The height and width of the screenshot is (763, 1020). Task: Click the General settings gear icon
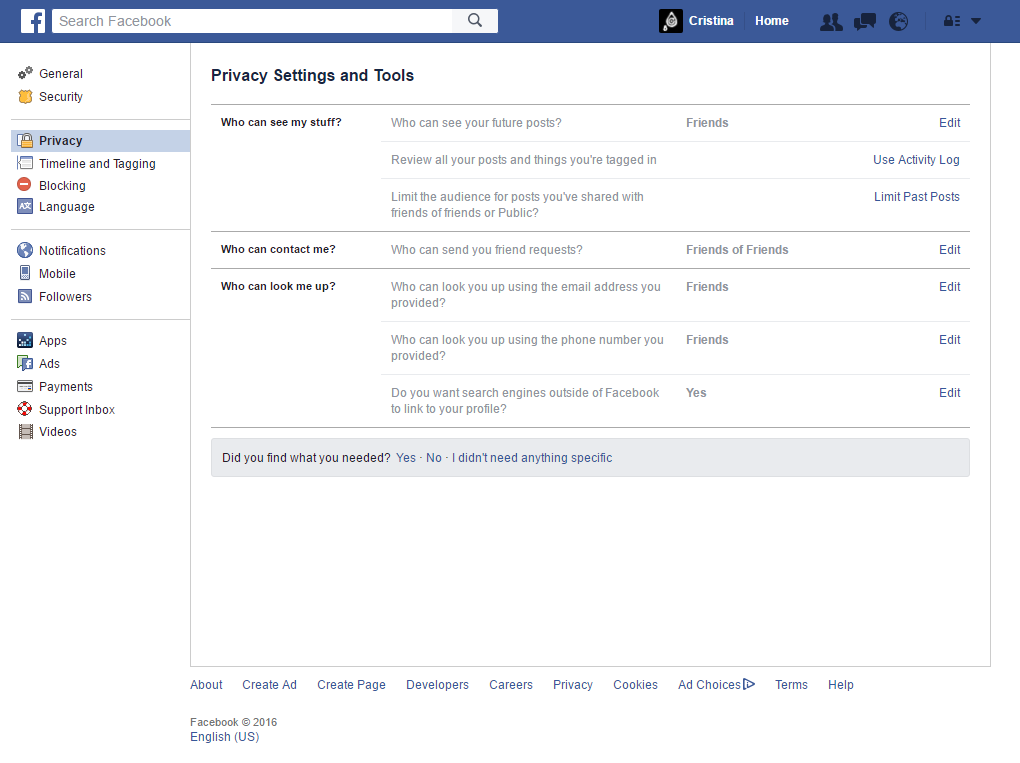click(x=25, y=73)
